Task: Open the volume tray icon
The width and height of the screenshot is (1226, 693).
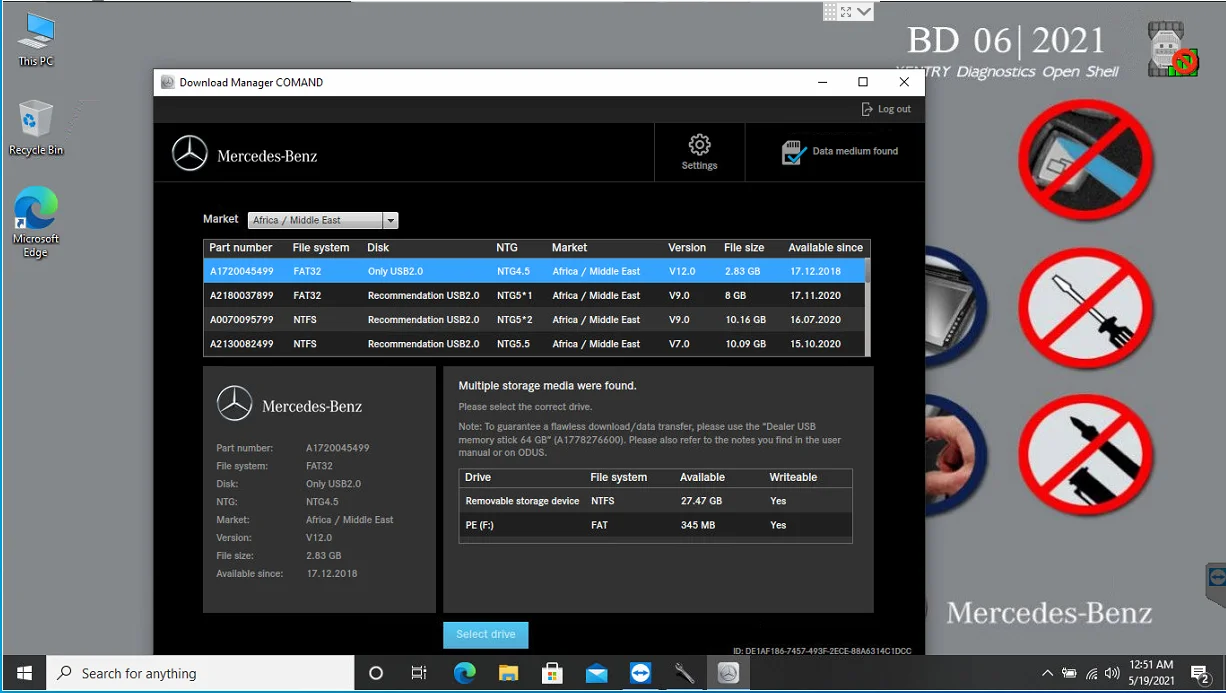Action: pos(1112,673)
